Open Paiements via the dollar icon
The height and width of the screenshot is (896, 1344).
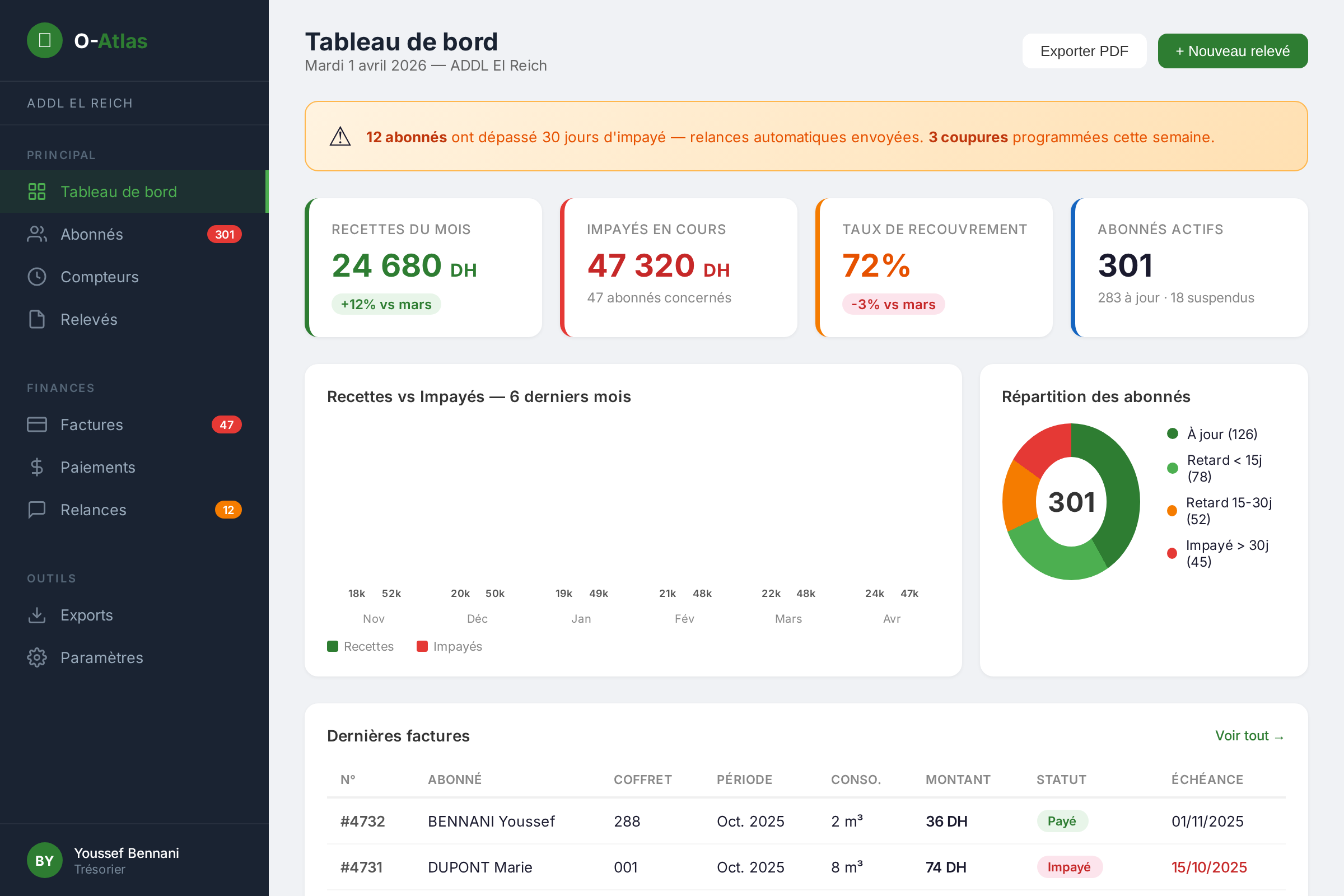coord(36,467)
